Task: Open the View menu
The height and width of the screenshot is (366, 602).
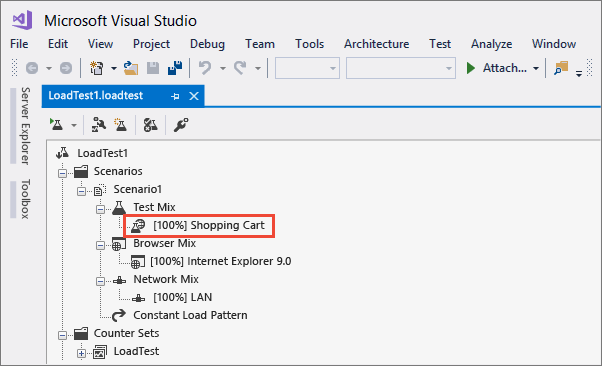Action: pyautogui.click(x=100, y=44)
